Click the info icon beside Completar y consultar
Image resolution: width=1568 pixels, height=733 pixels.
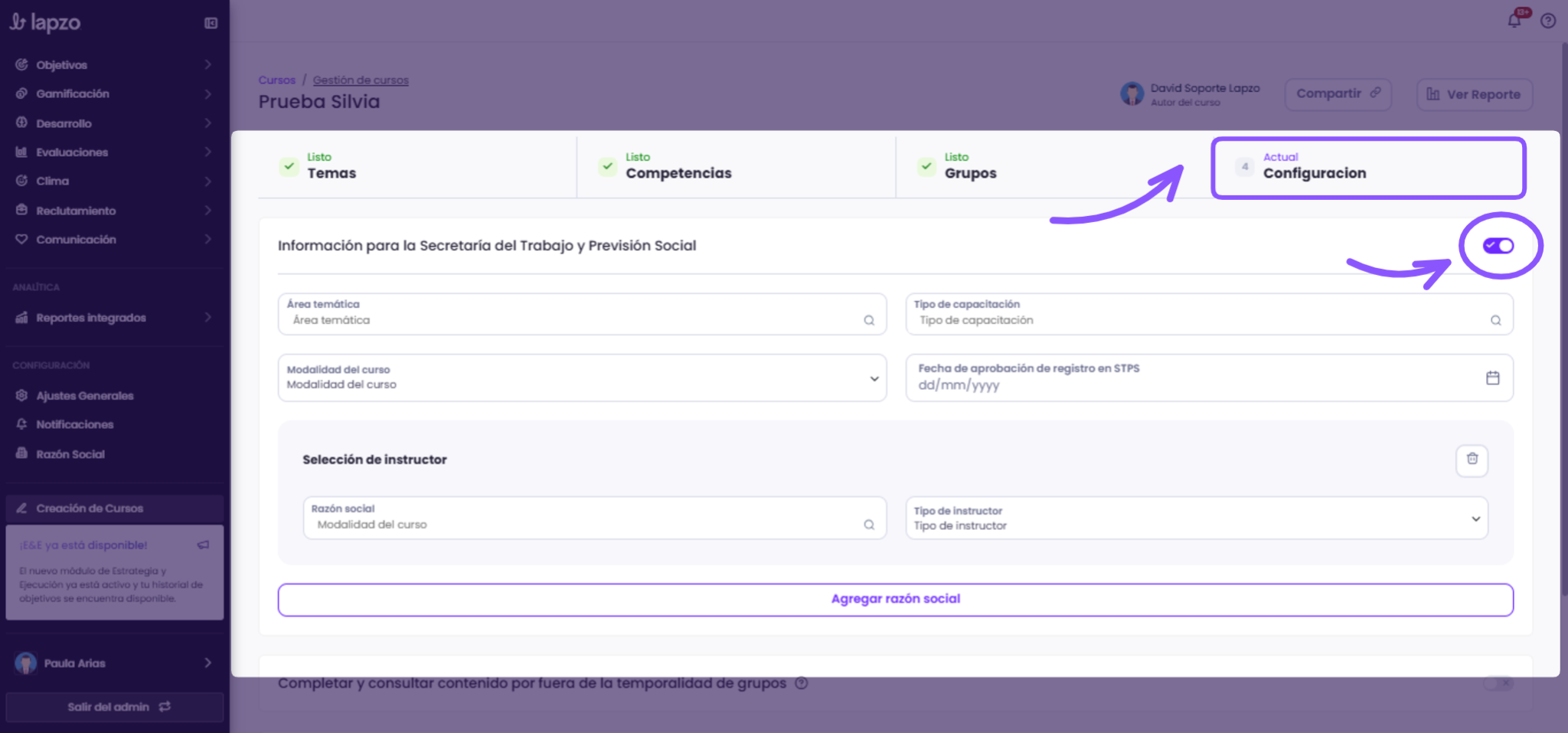pyautogui.click(x=801, y=683)
